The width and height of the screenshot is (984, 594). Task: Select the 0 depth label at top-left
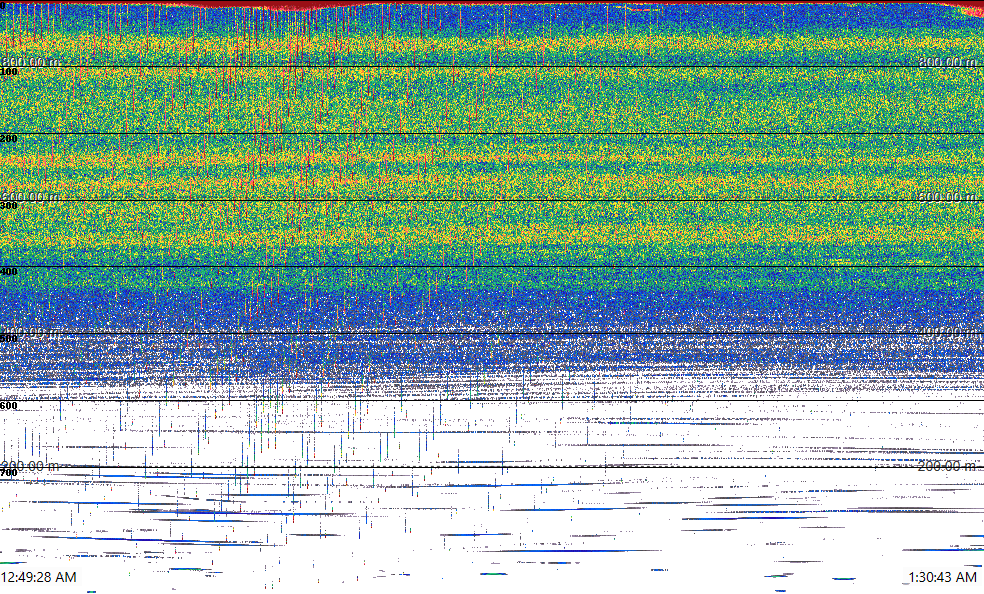pyautogui.click(x=4, y=5)
